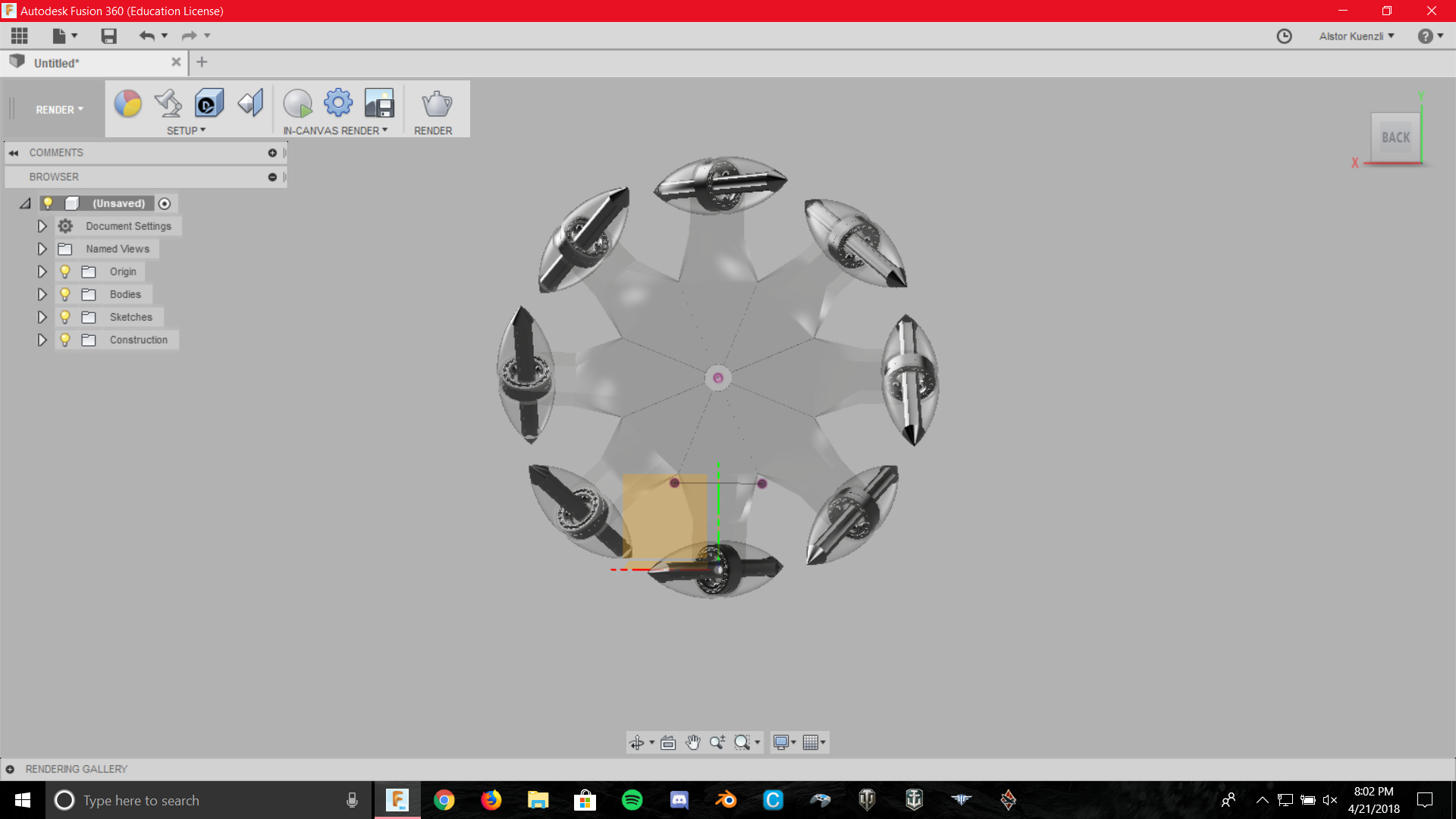Select the Bodies folder label
The width and height of the screenshot is (1456, 819).
pyautogui.click(x=125, y=294)
